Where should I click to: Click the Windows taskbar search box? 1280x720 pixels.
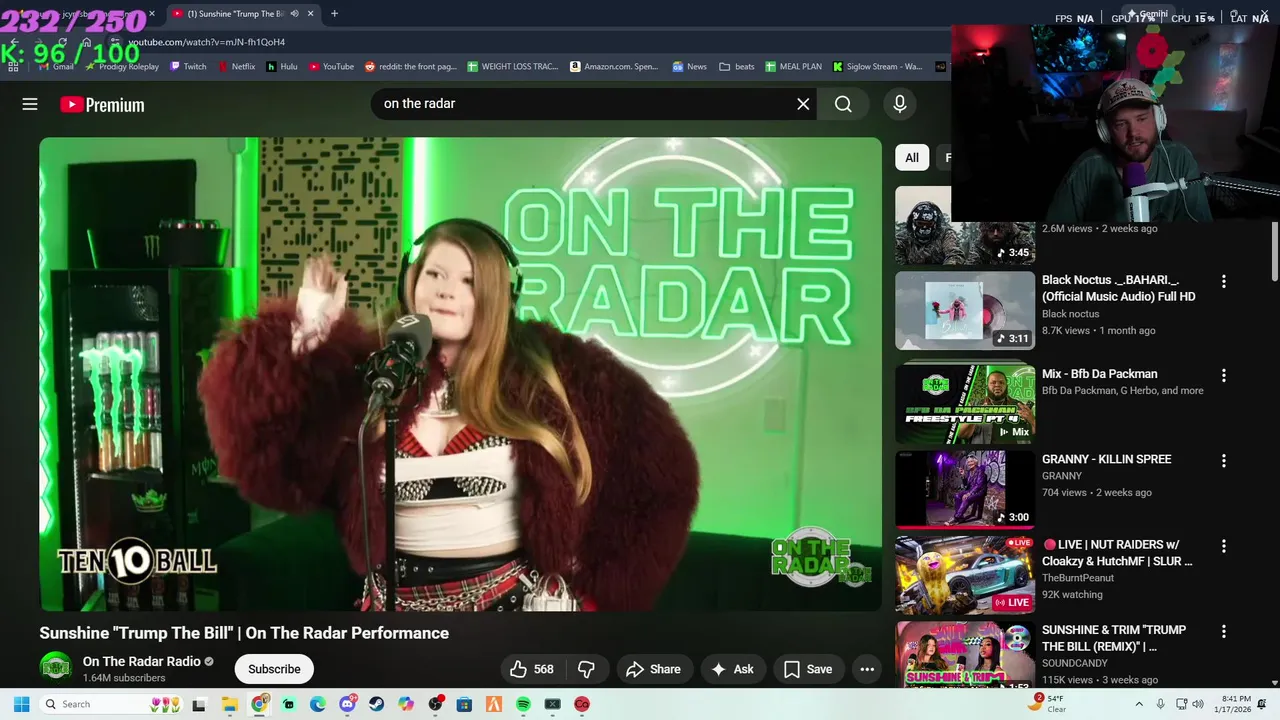pos(112,704)
